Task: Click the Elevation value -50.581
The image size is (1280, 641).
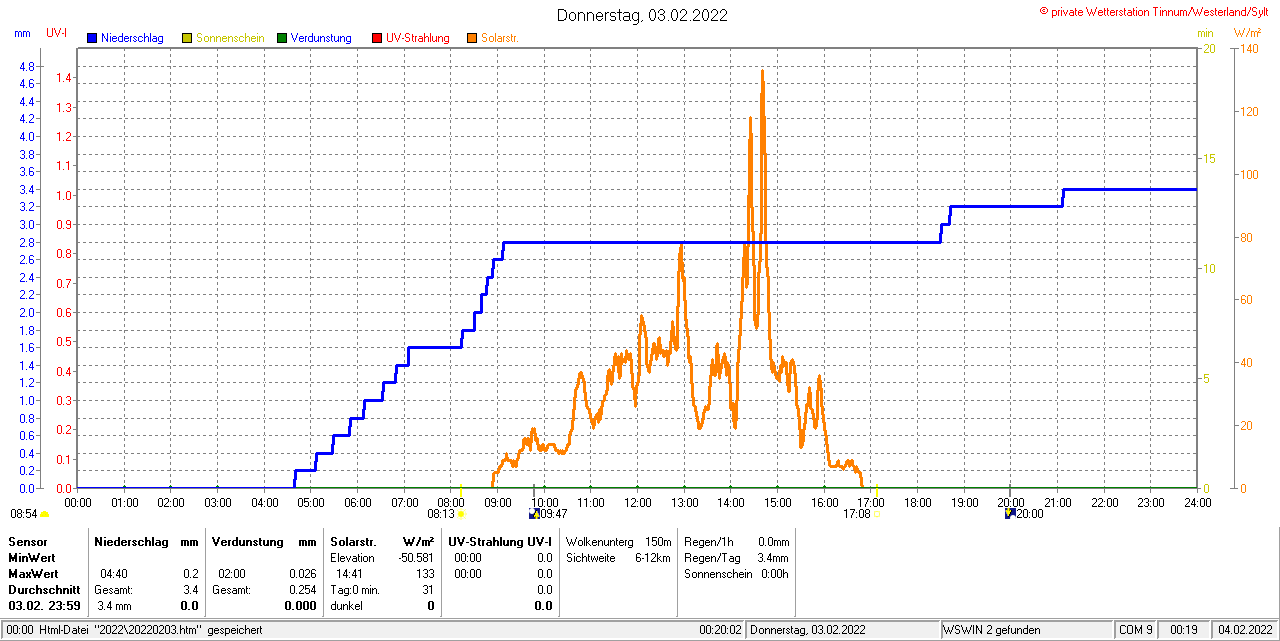Action: tap(416, 557)
